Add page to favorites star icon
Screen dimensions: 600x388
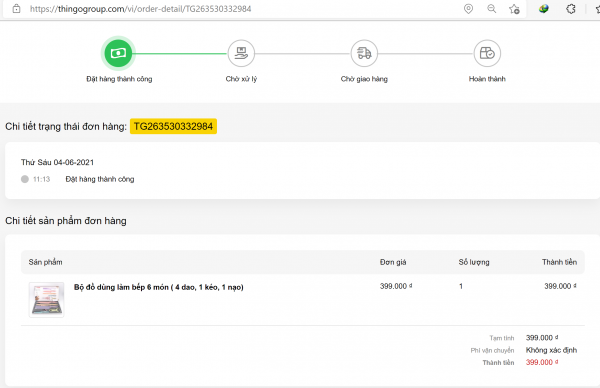[x=514, y=9]
